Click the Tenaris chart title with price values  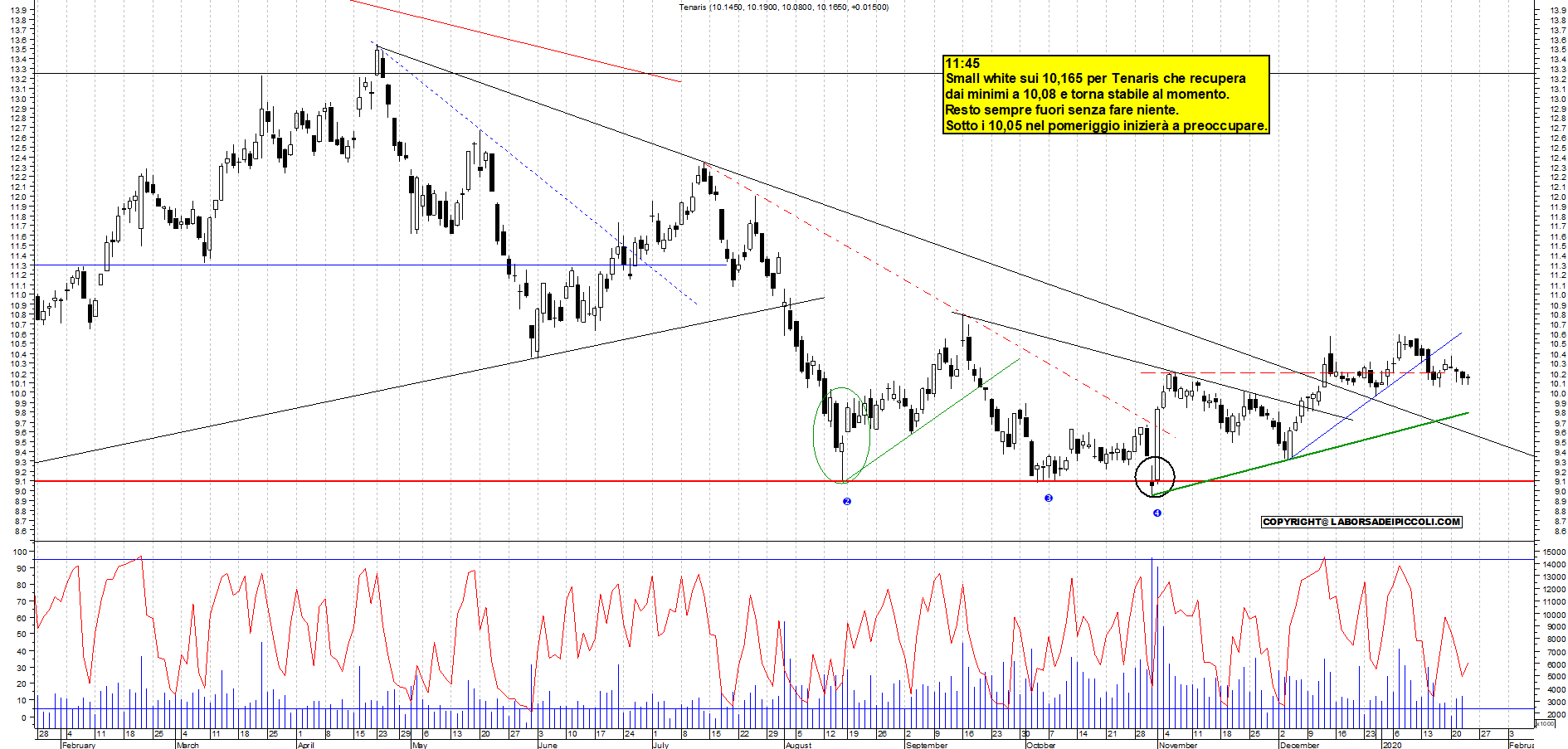pos(783,7)
